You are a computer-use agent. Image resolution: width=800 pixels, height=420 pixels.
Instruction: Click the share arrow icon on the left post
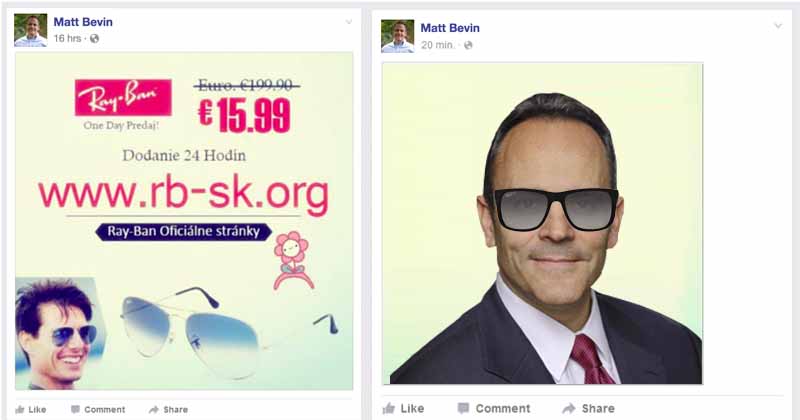[x=154, y=409]
